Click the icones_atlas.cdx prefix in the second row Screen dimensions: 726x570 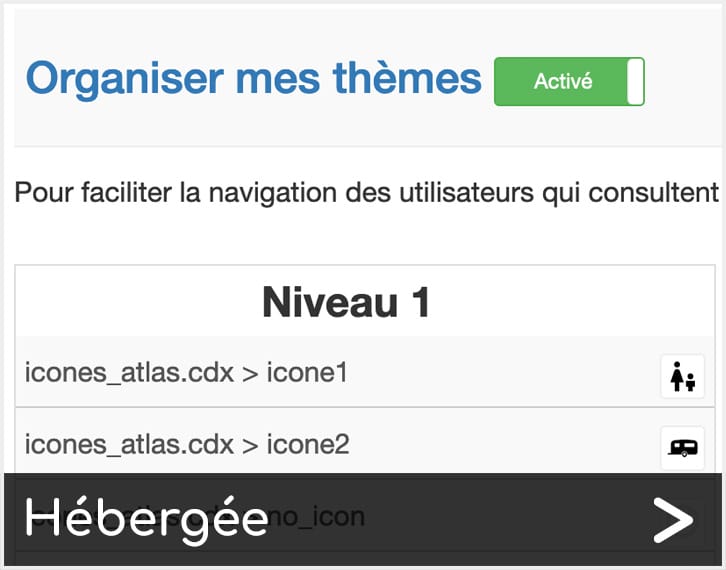(129, 445)
